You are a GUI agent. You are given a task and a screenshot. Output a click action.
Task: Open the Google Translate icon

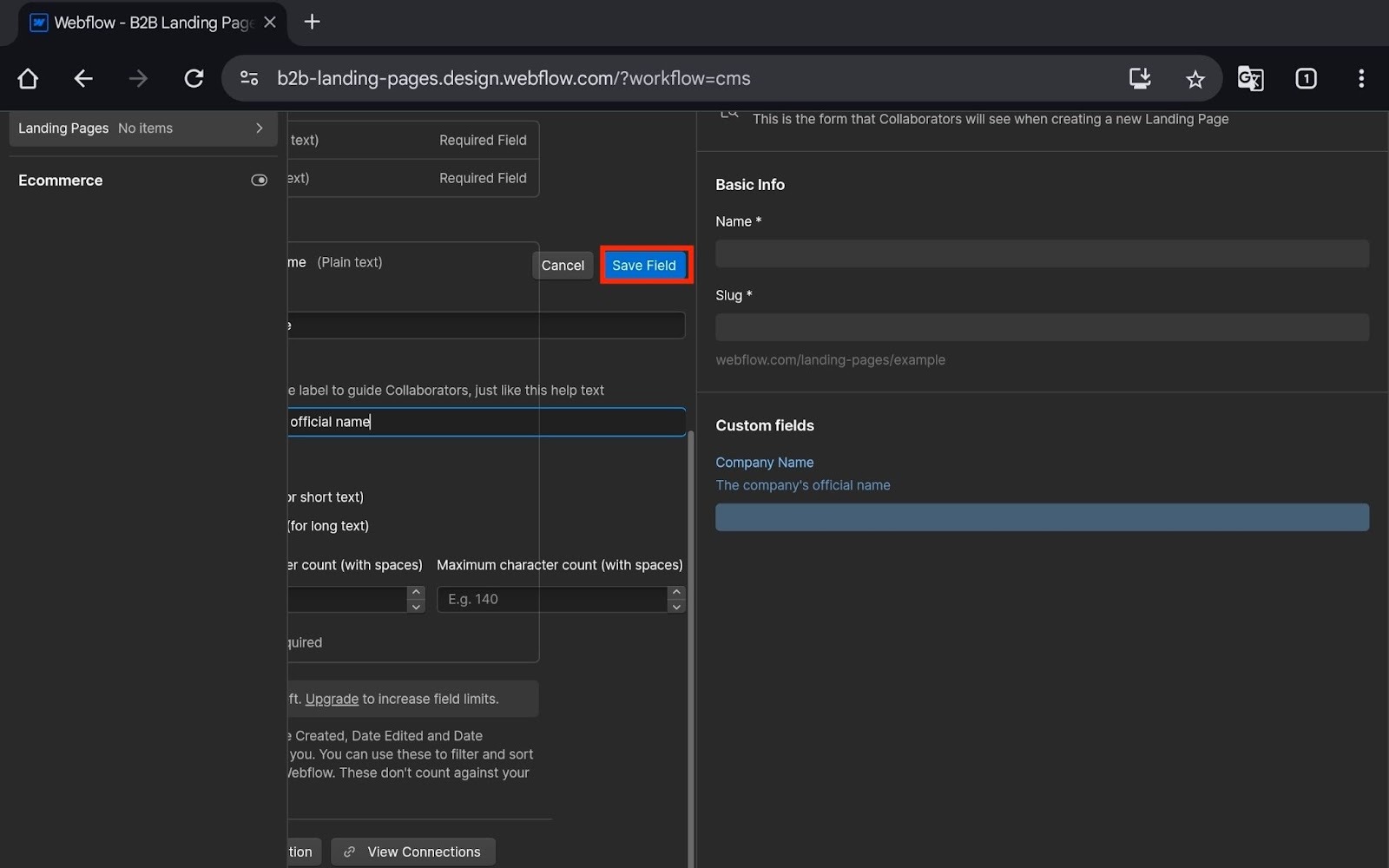point(1250,79)
